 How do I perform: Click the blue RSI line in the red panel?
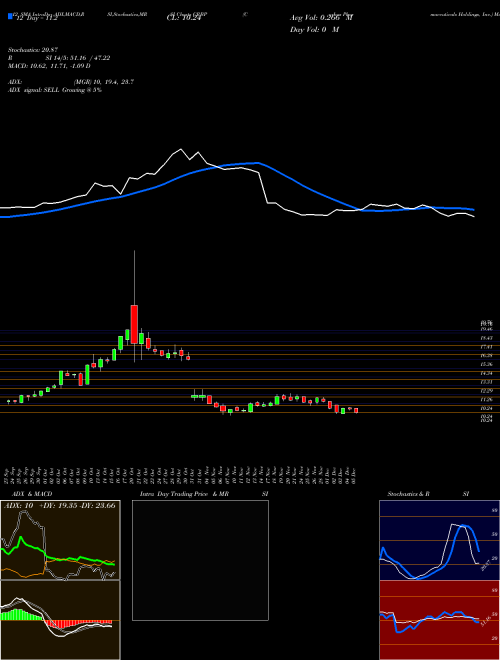click(429, 620)
